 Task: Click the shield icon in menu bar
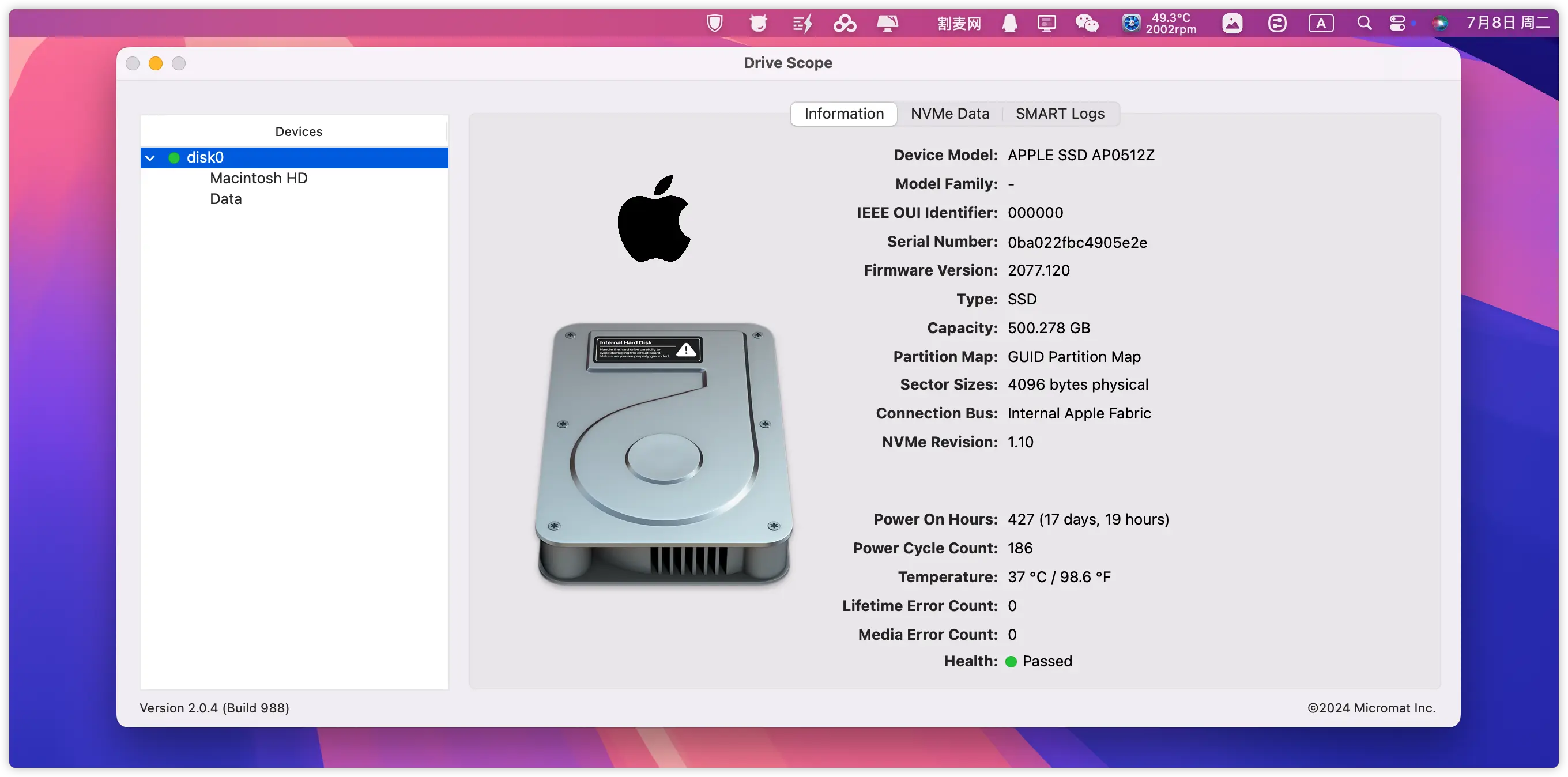pyautogui.click(x=715, y=24)
